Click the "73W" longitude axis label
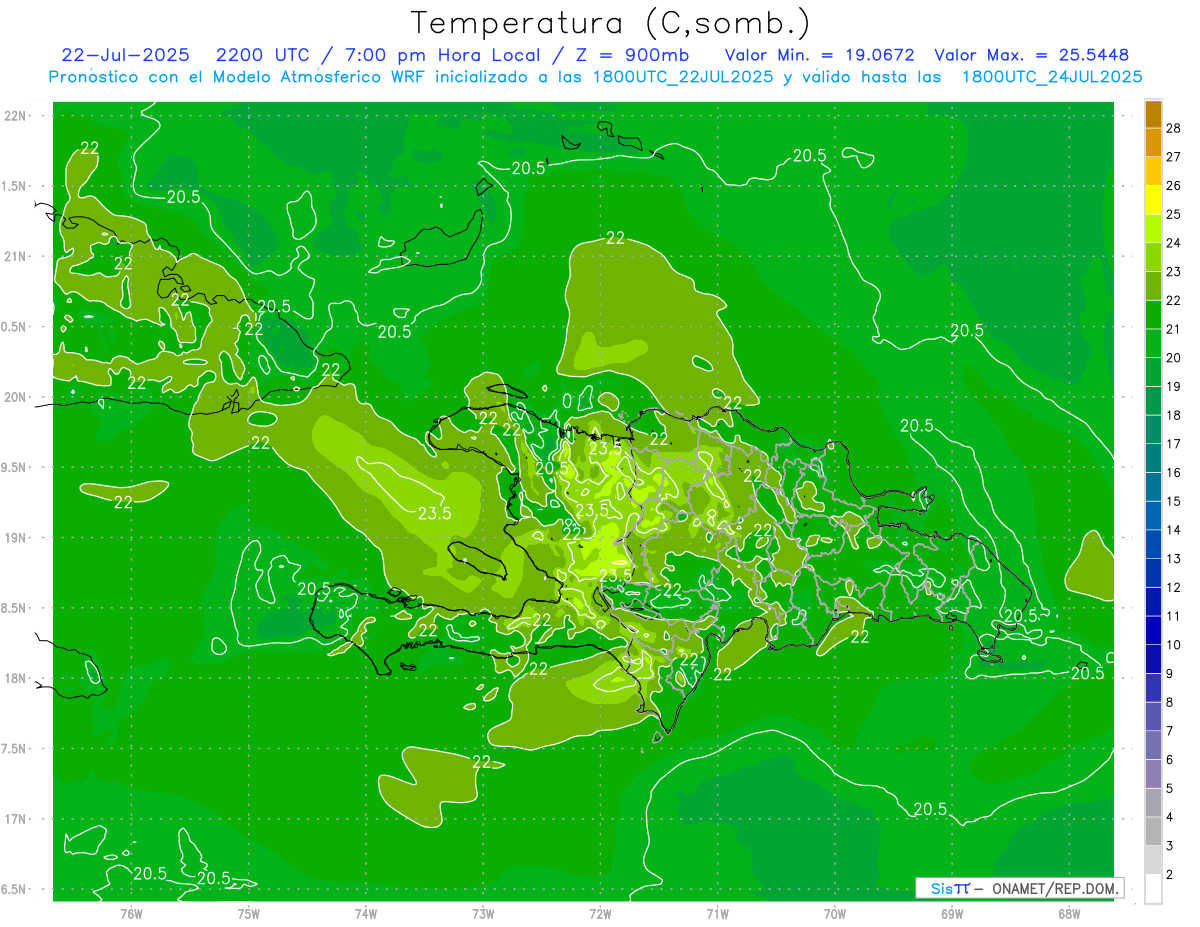The height and width of the screenshot is (927, 1200). 483,913
